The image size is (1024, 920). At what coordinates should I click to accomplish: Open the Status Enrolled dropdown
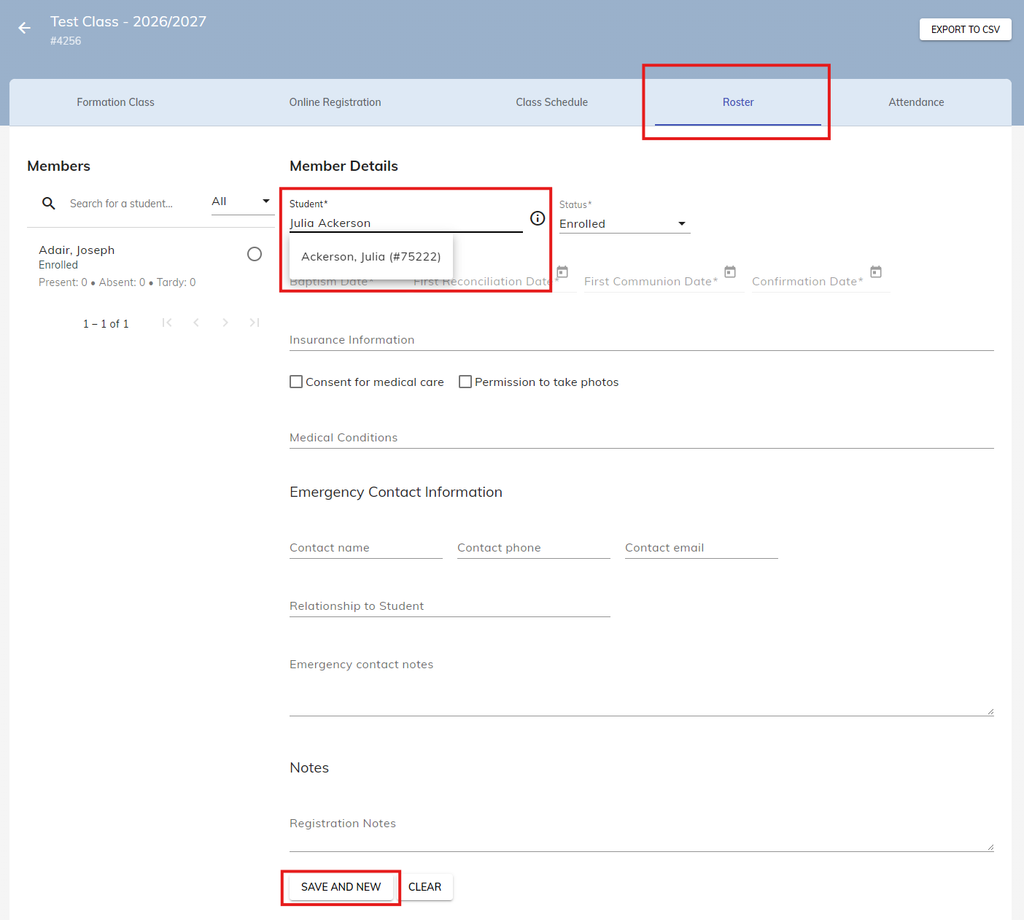[x=624, y=224]
